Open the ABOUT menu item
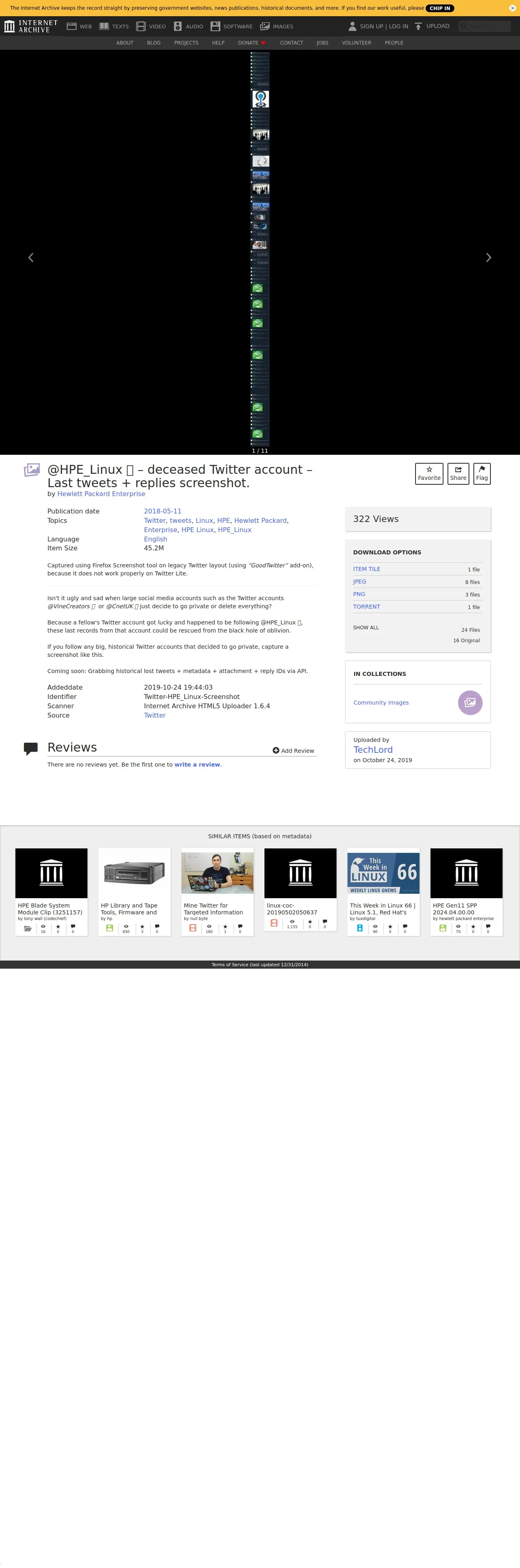520x1568 pixels. [125, 43]
